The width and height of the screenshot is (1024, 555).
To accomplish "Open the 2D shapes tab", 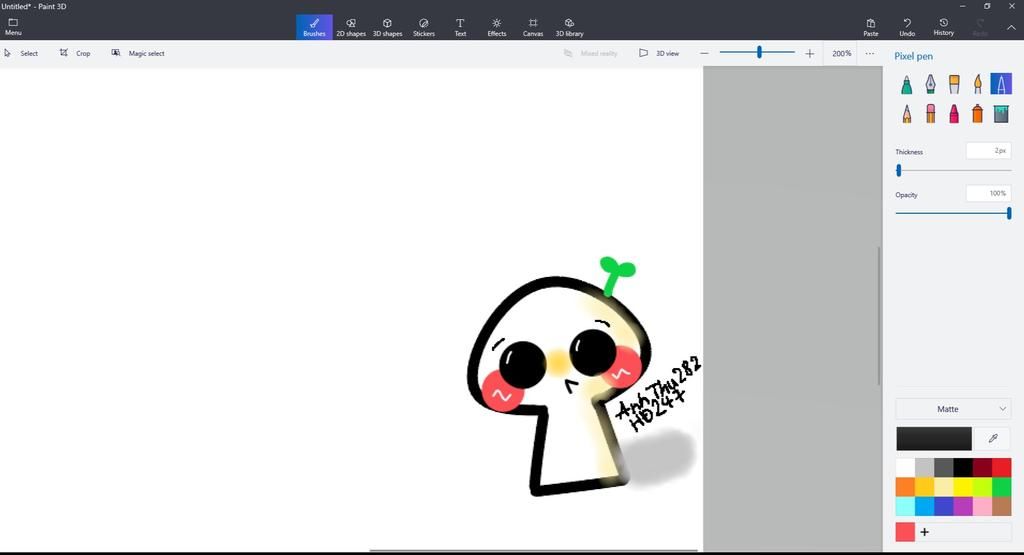I will click(351, 27).
